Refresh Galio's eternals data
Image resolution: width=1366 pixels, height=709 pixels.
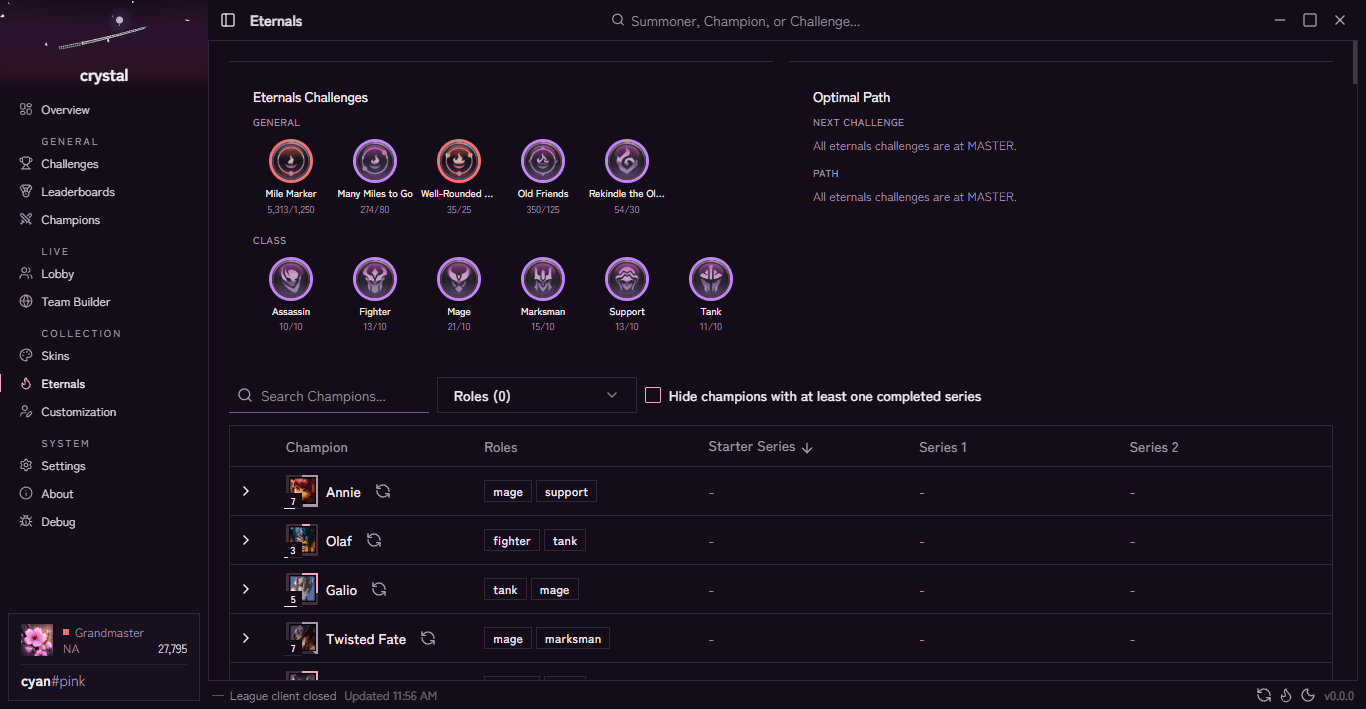click(379, 589)
